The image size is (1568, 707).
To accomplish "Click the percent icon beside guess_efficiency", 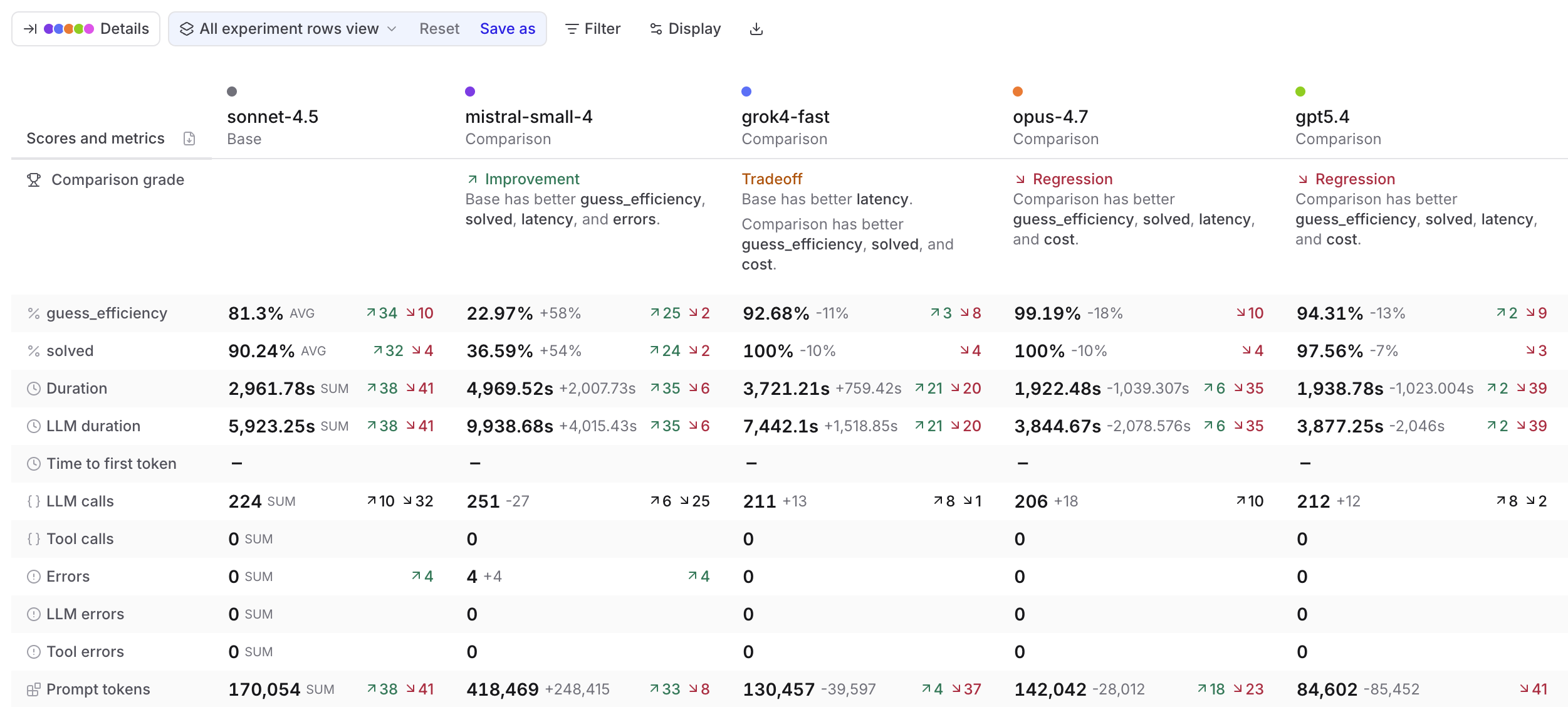I will [34, 313].
